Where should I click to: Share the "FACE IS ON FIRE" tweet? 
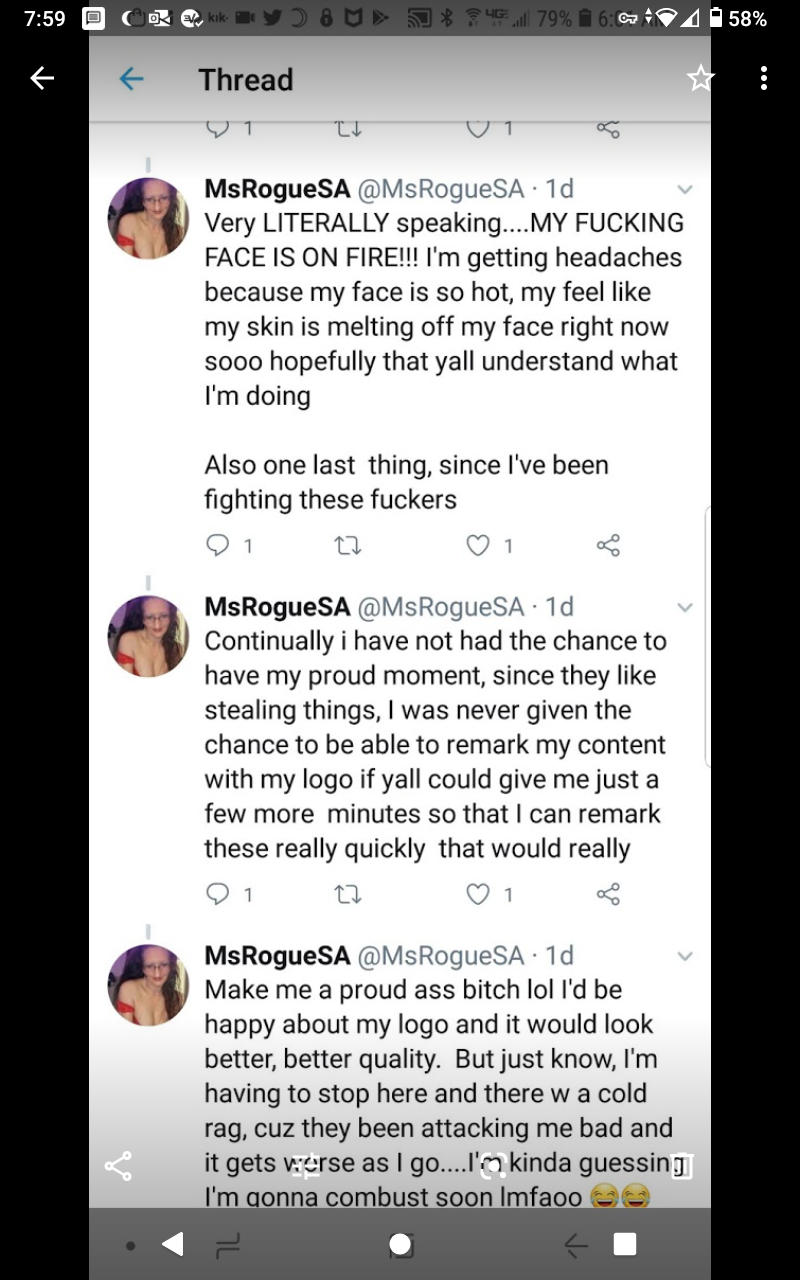[x=608, y=545]
